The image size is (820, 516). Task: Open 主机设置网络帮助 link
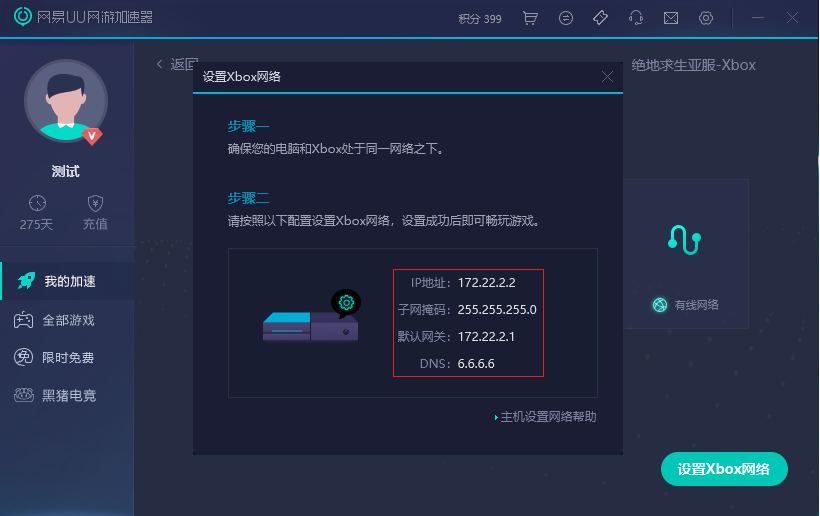[547, 417]
